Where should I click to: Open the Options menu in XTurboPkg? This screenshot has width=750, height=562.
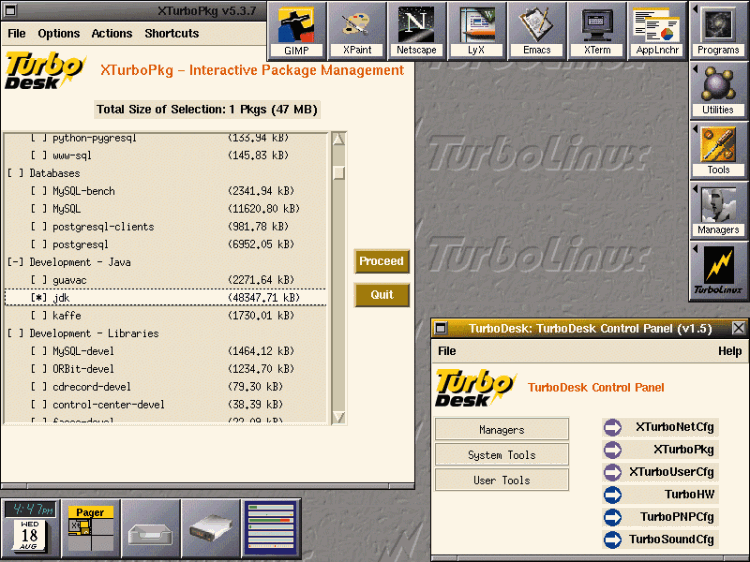pos(59,33)
